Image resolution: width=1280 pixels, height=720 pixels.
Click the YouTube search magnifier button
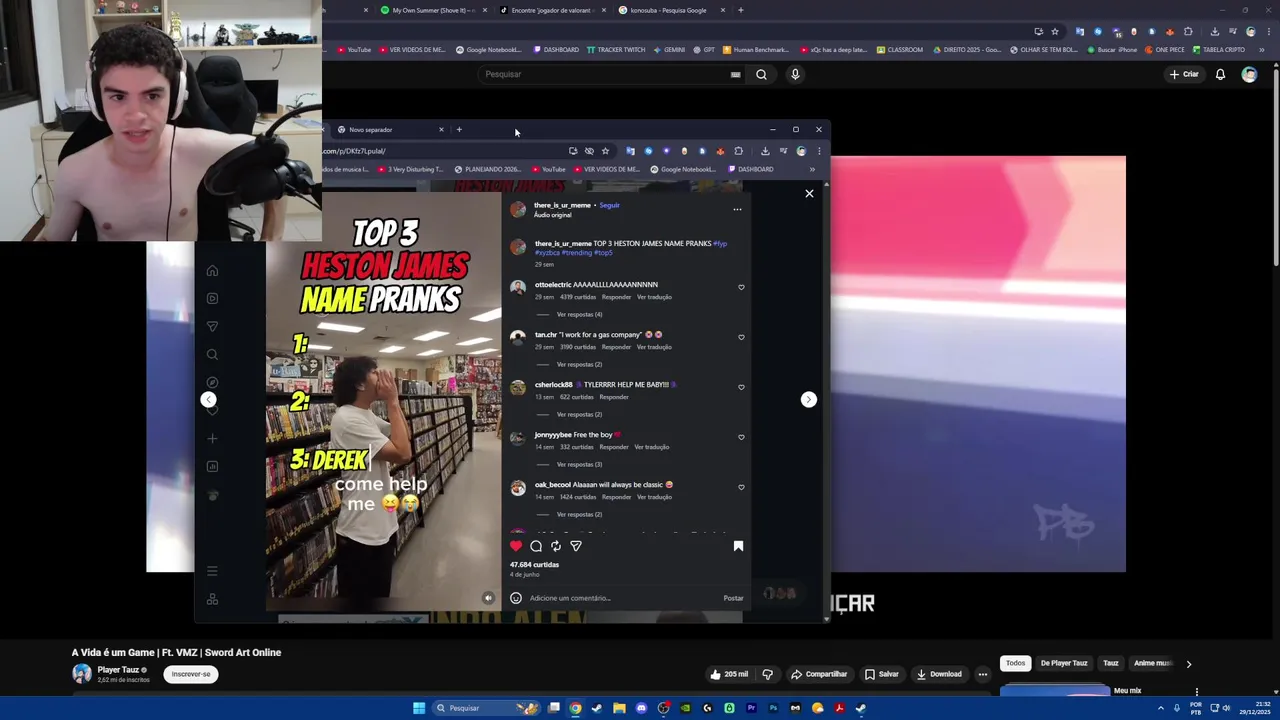coord(761,74)
